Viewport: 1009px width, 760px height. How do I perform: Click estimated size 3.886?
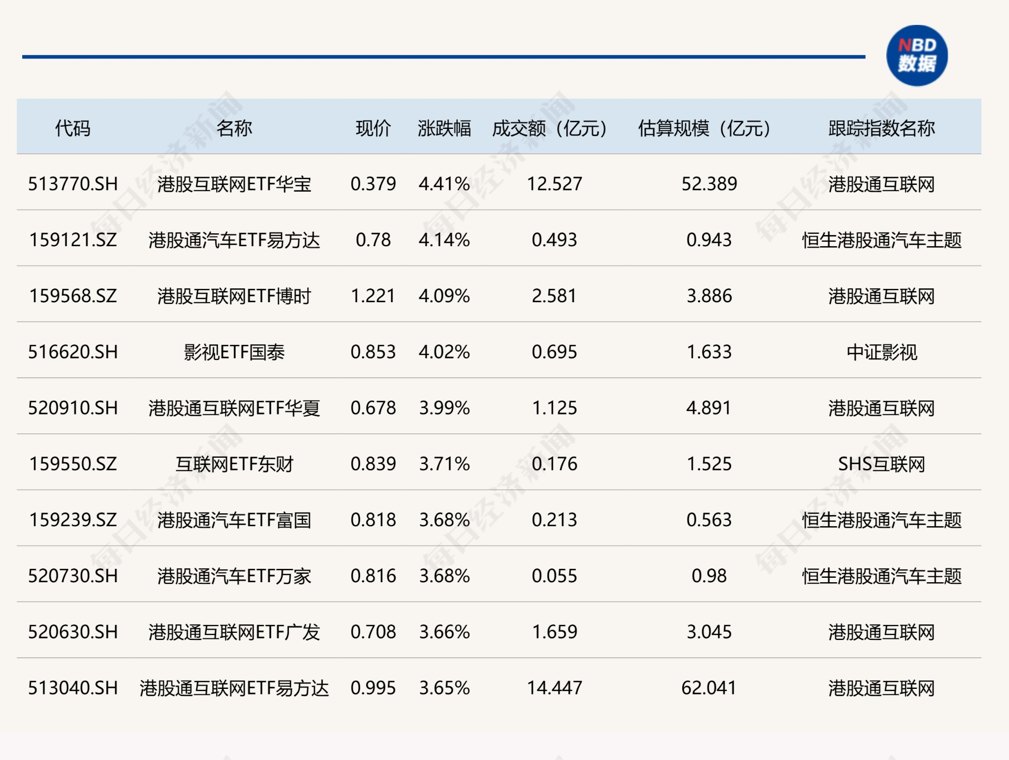[709, 296]
